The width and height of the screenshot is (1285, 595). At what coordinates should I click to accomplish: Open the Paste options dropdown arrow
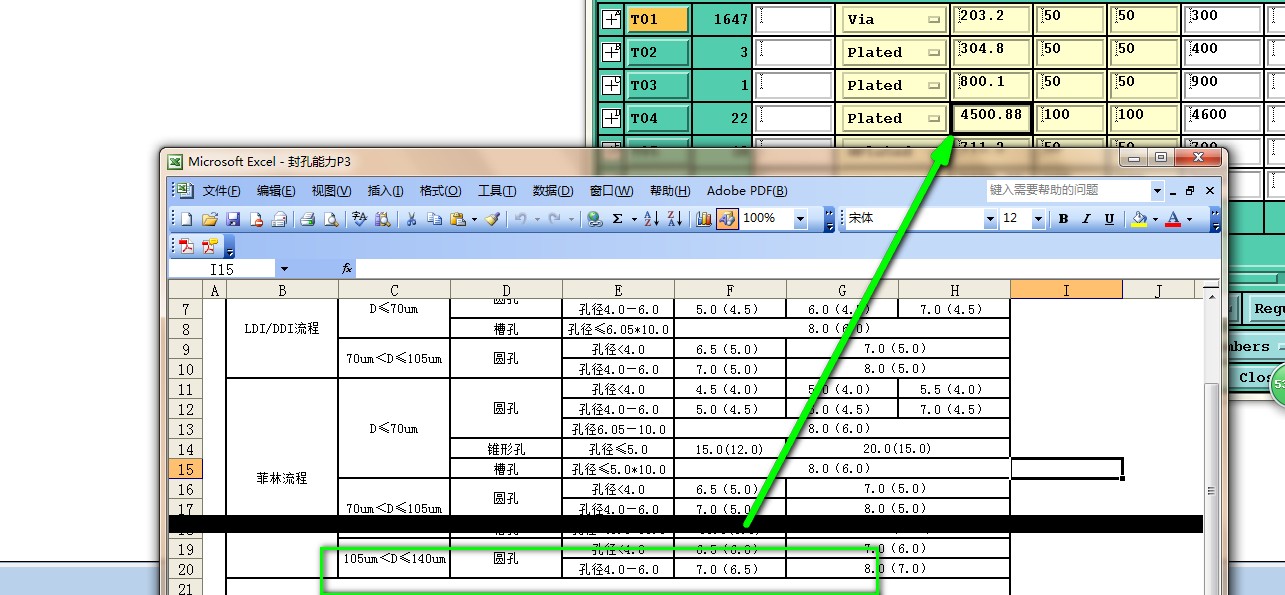[x=474, y=219]
